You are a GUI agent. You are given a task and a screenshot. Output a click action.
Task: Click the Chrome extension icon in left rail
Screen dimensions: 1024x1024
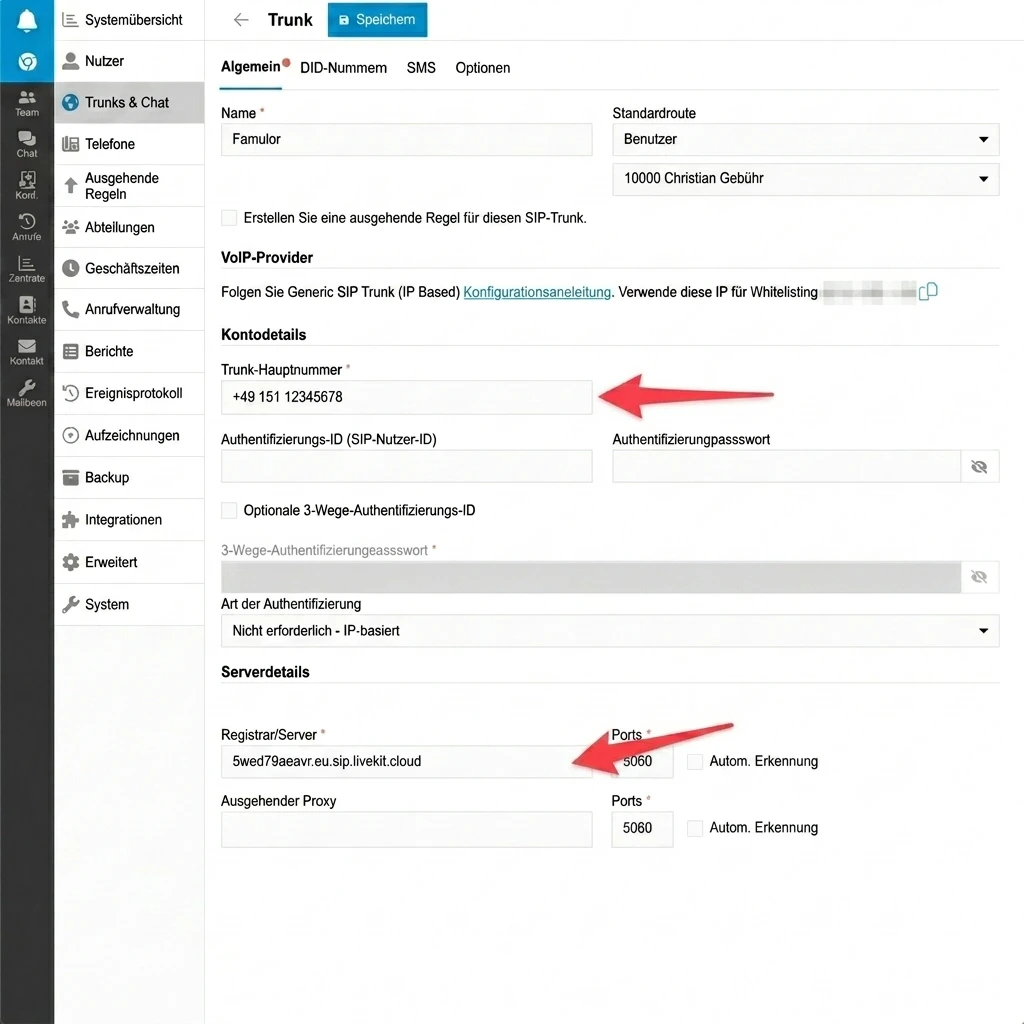point(27,62)
